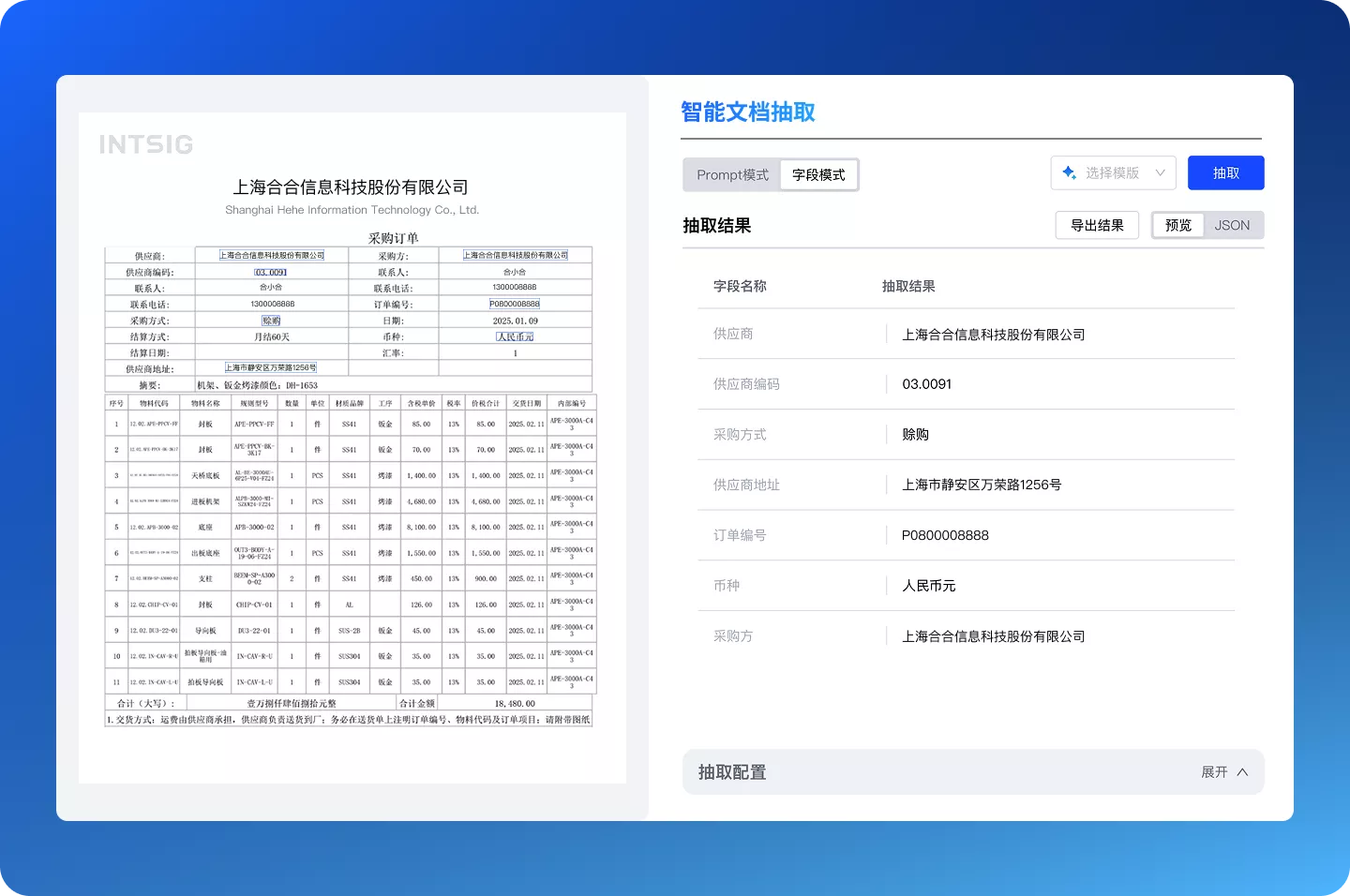Click the 订单编号 value P0800008888
Screen dimensions: 1350x896
[x=945, y=535]
